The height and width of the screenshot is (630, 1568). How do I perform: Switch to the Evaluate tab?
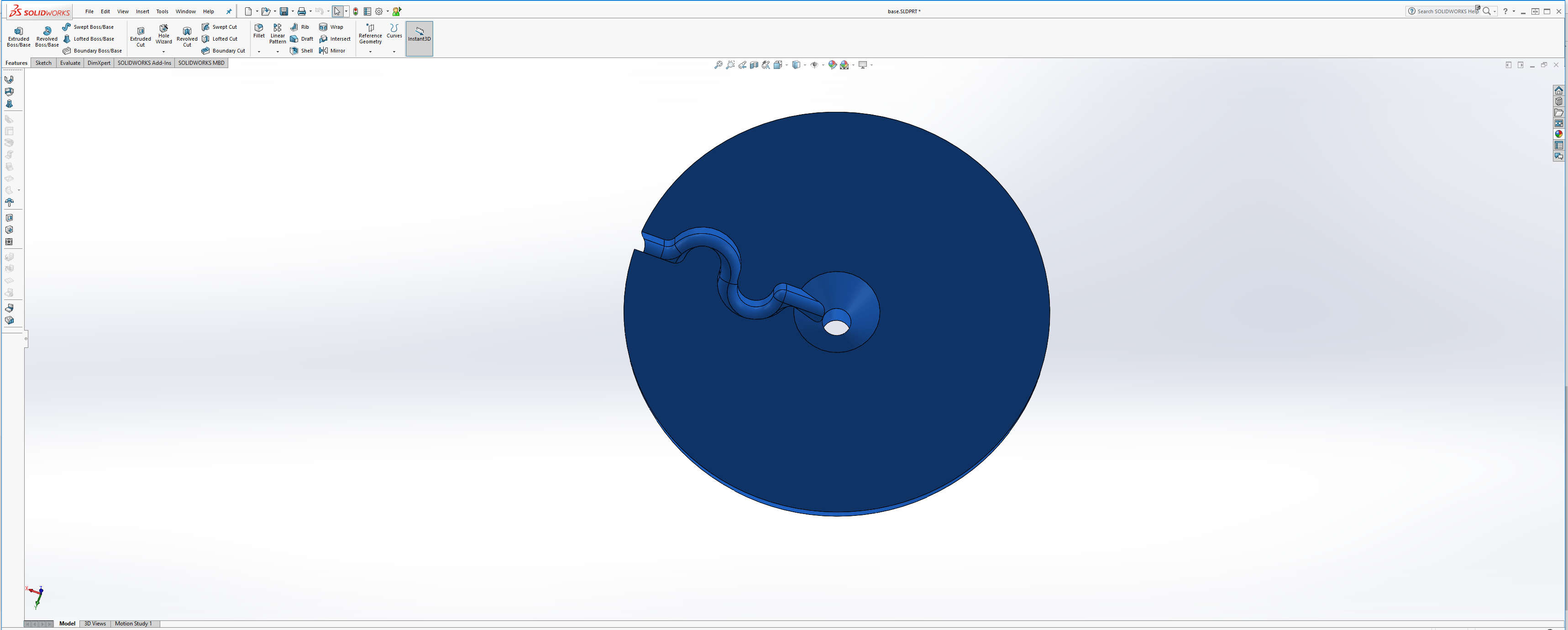tap(70, 63)
